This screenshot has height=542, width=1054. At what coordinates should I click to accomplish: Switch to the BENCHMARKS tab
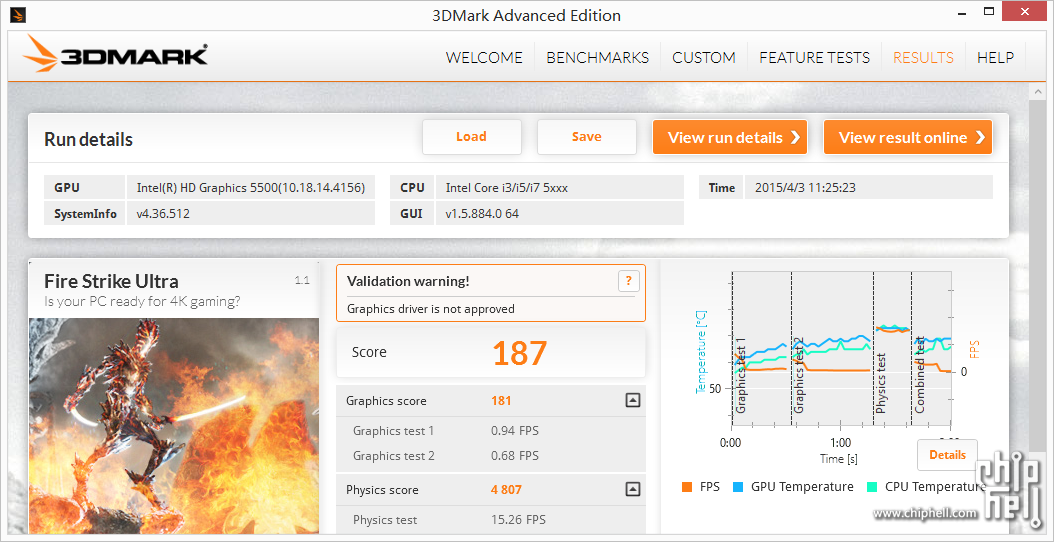(598, 58)
